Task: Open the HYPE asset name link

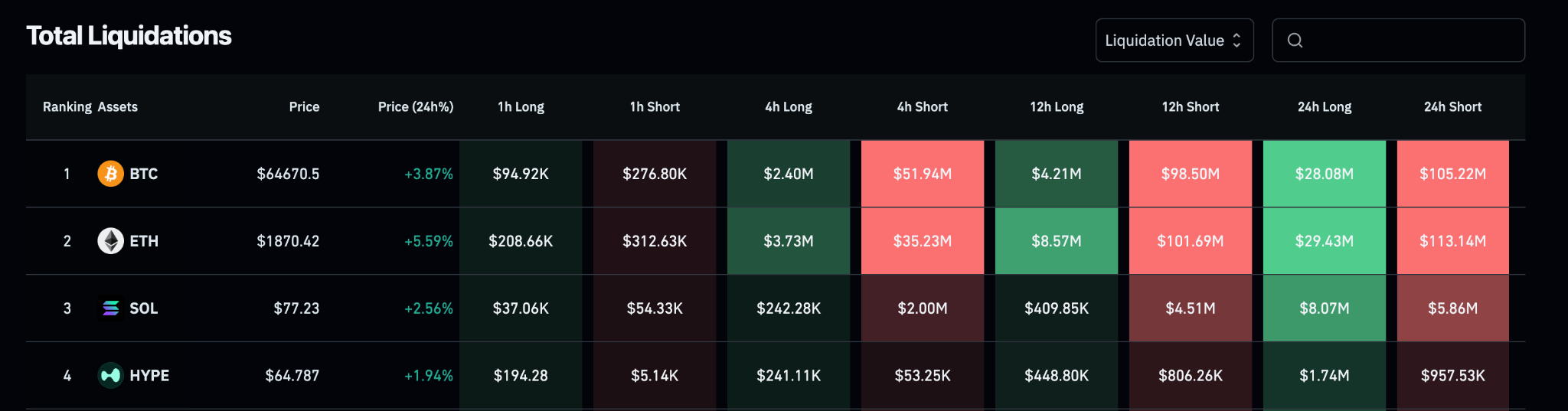Action: (149, 376)
